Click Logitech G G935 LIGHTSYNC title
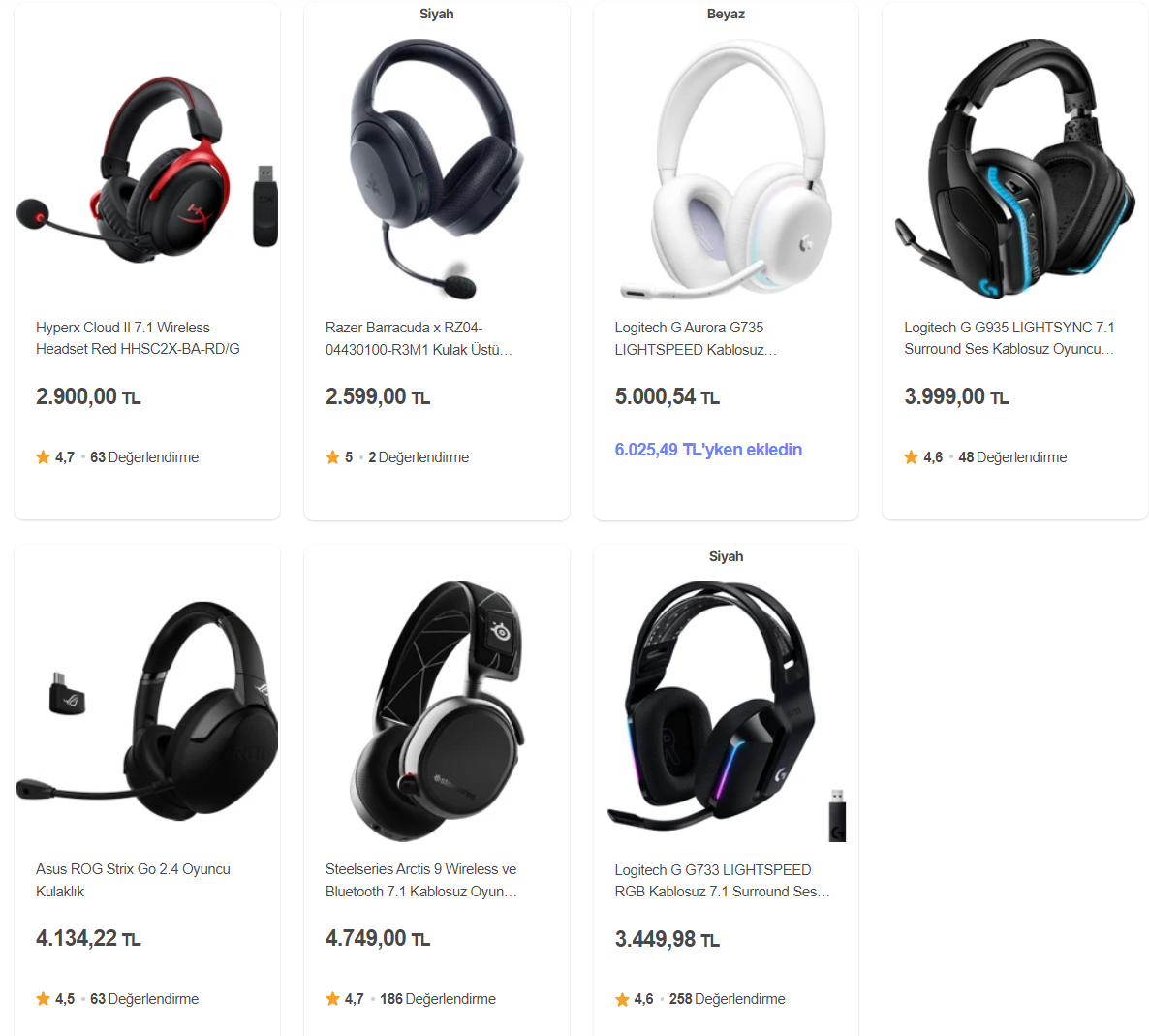This screenshot has width=1149, height=1036. coord(1009,338)
